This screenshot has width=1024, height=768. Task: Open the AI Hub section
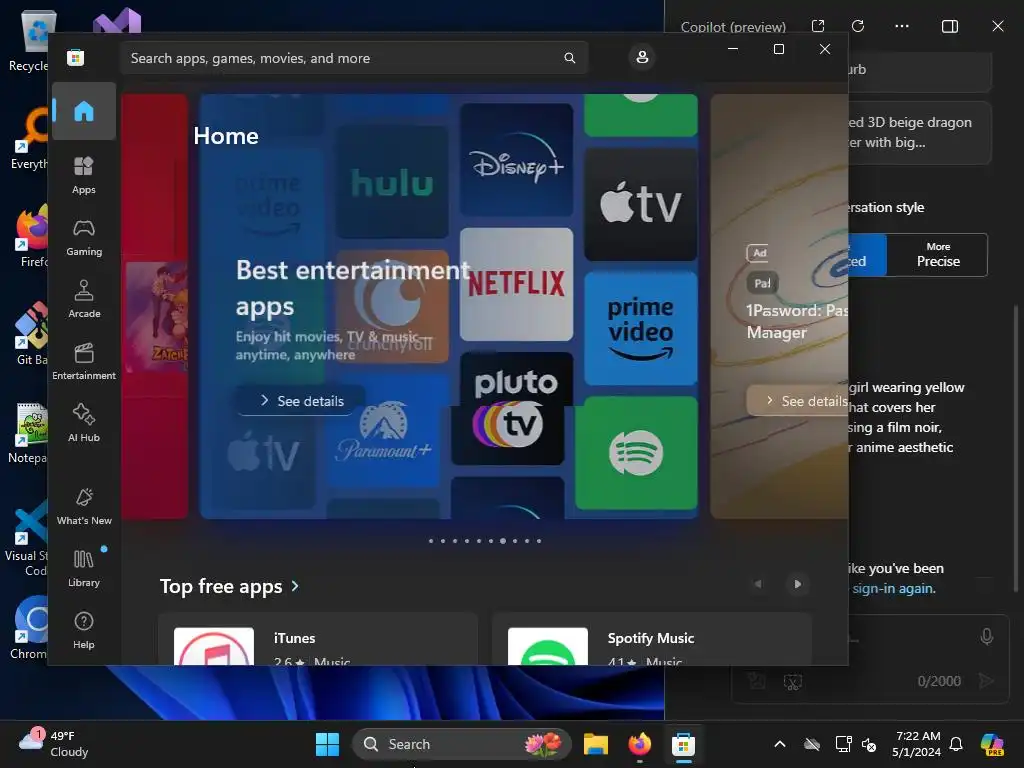(84, 423)
